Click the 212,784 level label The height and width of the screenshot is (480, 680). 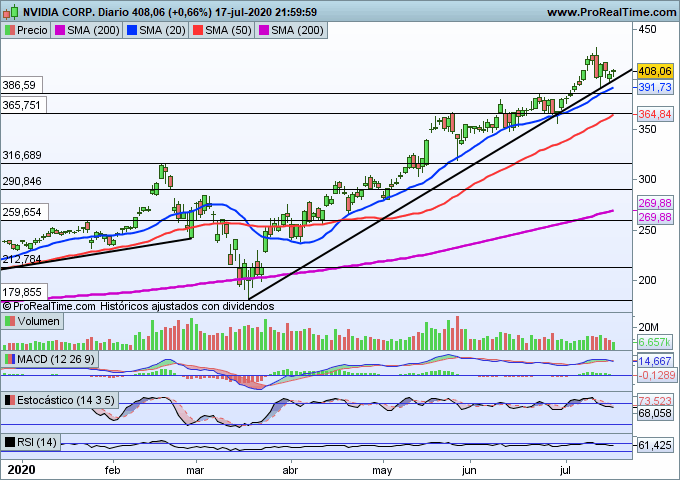click(x=22, y=259)
